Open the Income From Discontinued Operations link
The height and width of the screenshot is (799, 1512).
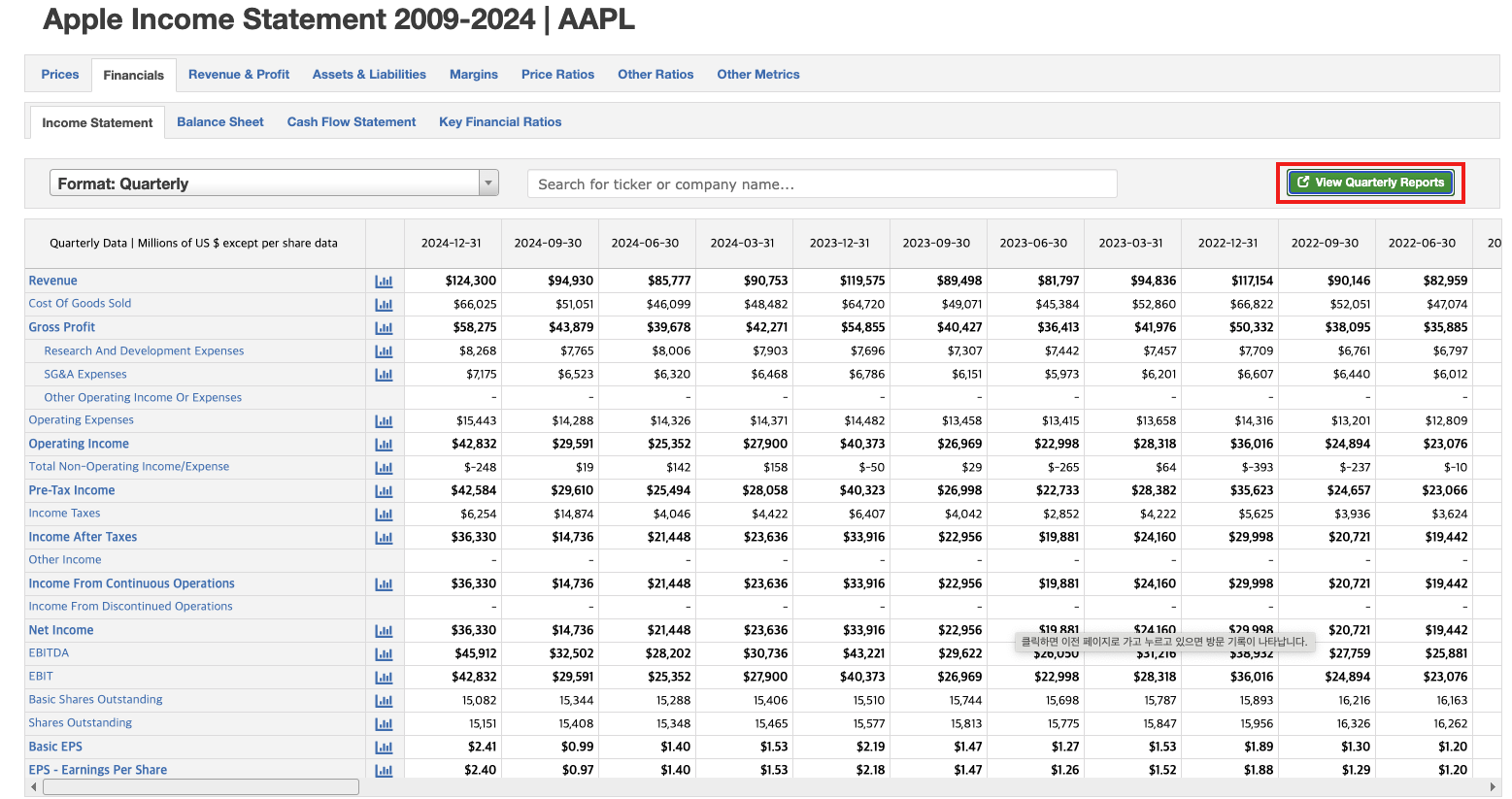pos(130,606)
